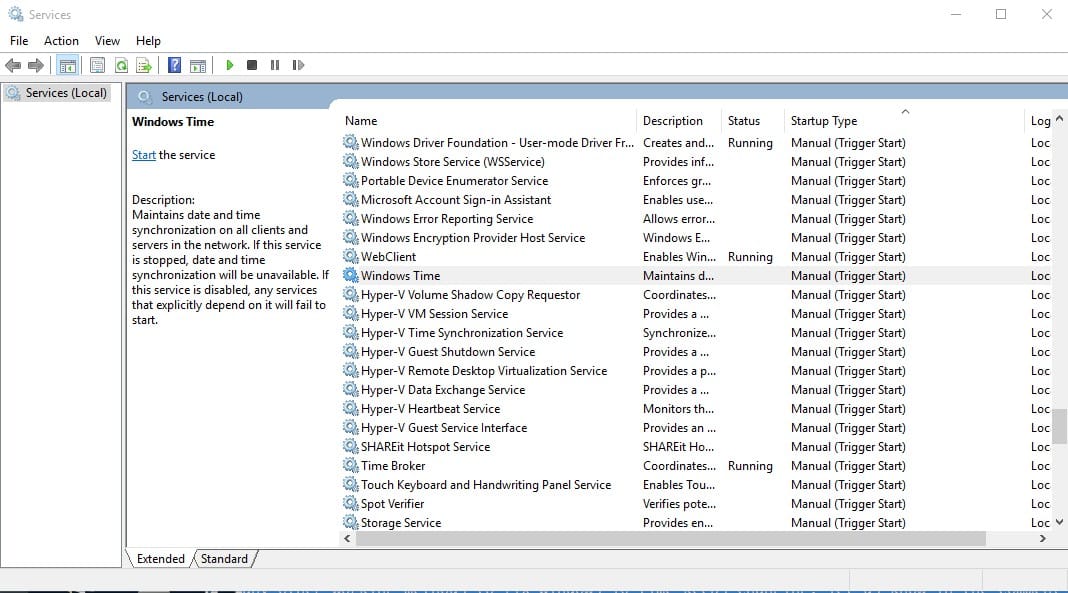Open the Action menu

pyautogui.click(x=61, y=41)
